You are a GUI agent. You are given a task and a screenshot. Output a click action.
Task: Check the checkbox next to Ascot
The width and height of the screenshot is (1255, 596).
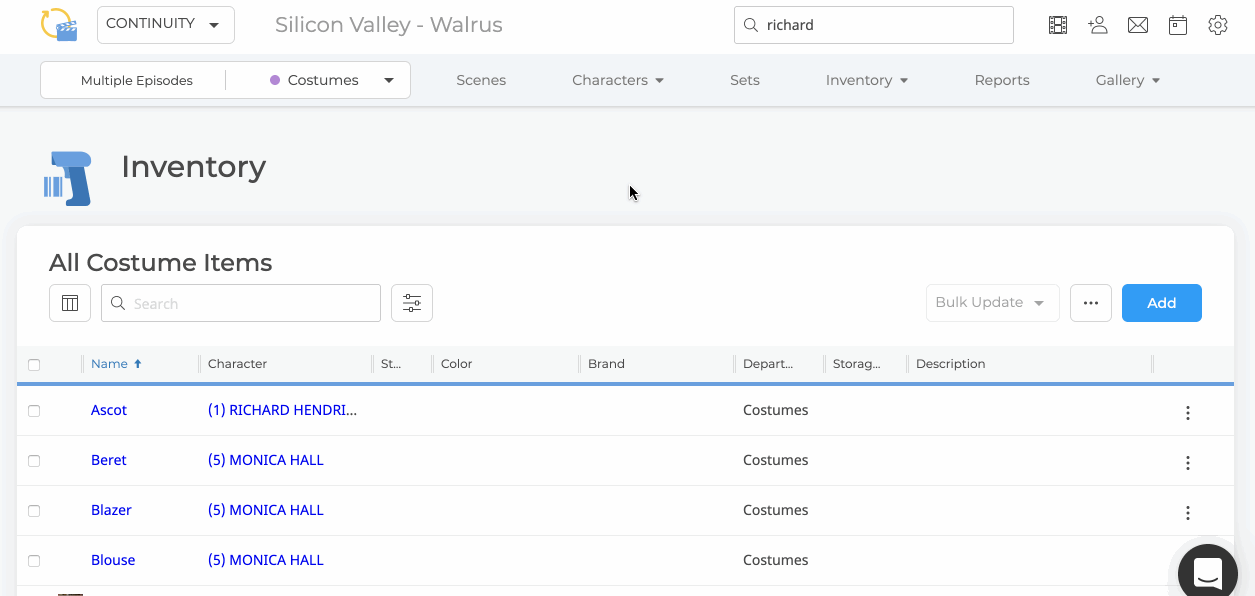(34, 410)
